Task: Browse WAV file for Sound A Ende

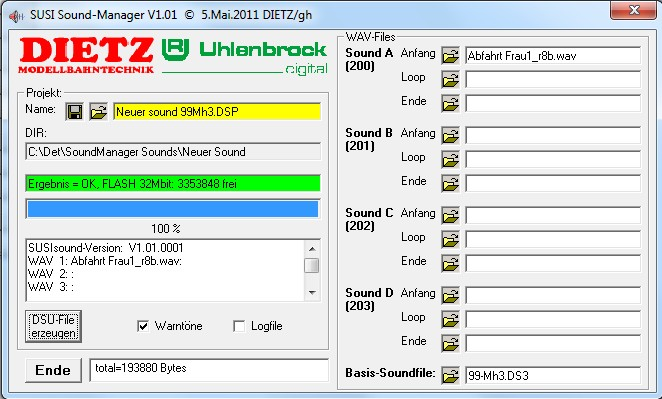Action: (450, 103)
